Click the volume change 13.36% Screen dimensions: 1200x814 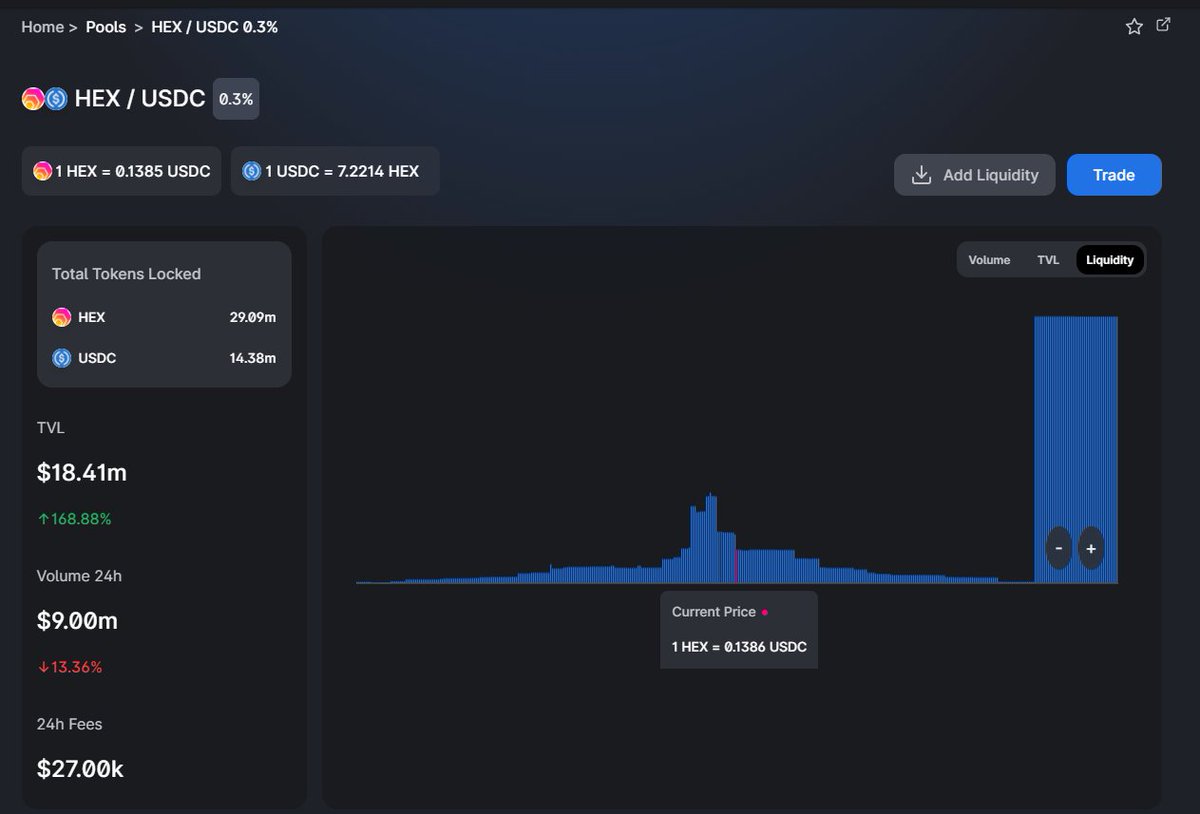[x=70, y=667]
